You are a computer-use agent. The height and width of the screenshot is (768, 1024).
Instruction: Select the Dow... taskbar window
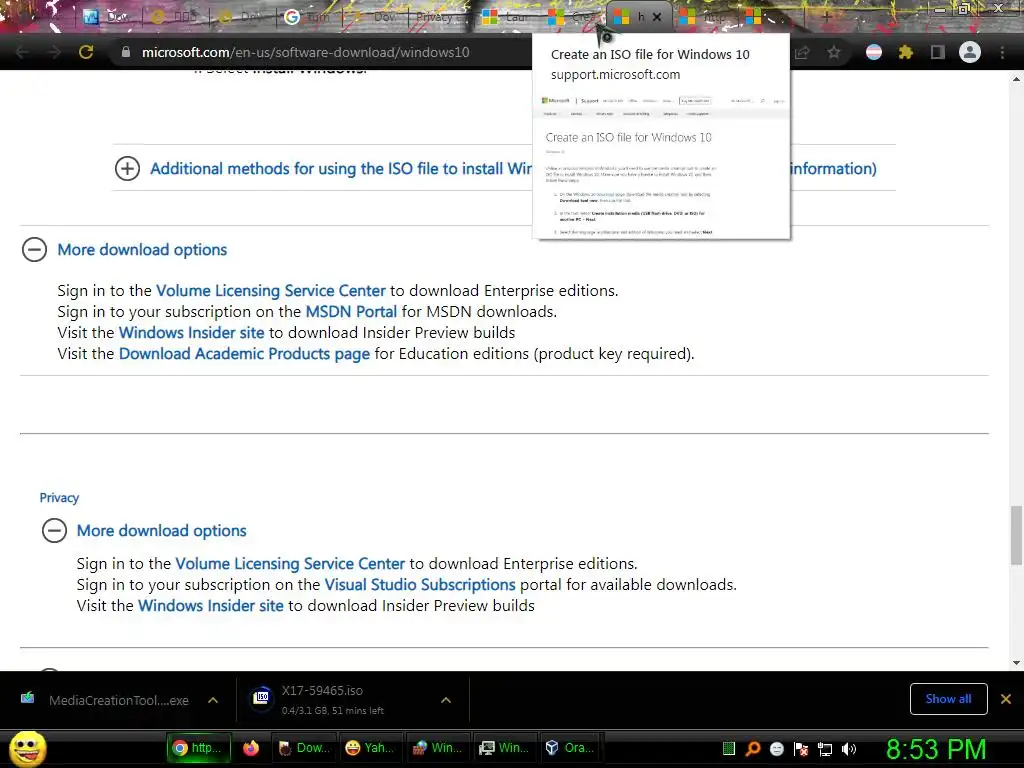pyautogui.click(x=304, y=748)
